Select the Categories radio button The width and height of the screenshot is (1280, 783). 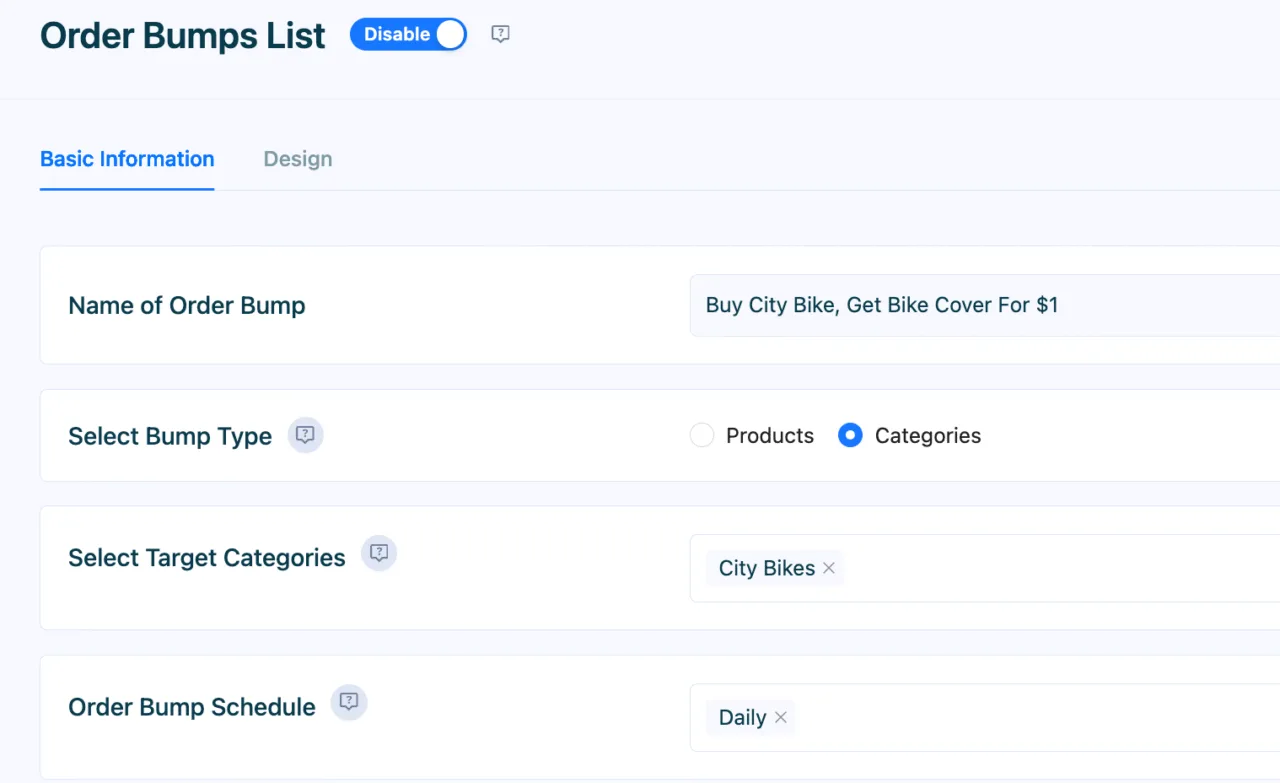(x=850, y=435)
